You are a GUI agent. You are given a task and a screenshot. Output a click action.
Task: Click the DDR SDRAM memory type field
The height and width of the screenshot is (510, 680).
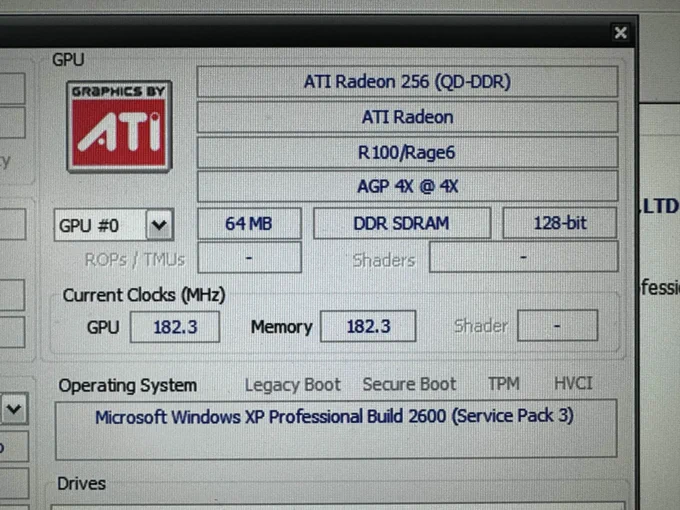(402, 223)
